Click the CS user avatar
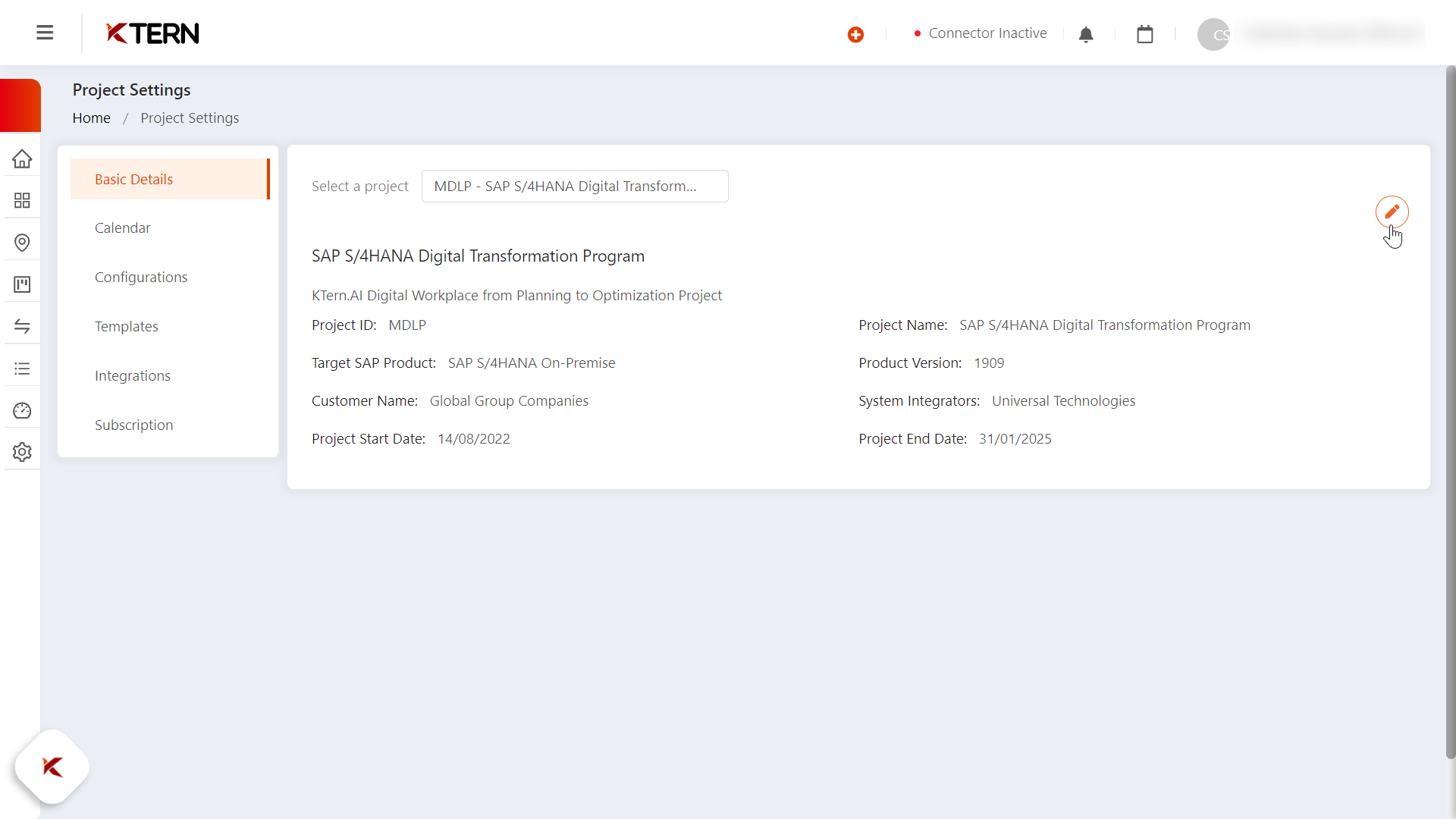 [x=1213, y=34]
